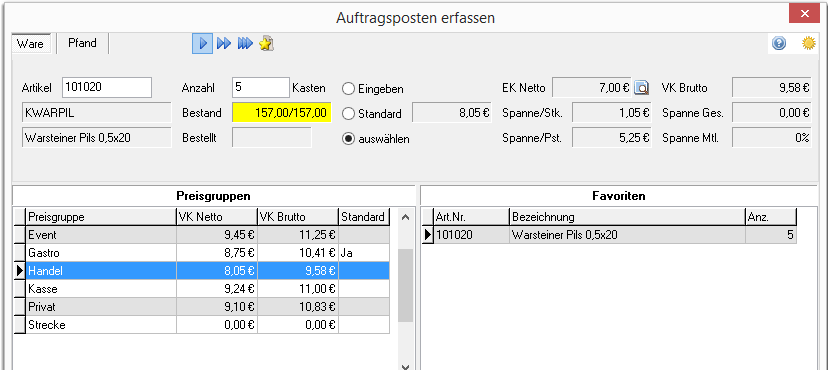Open the blue help question mark icon
The width and height of the screenshot is (828, 370).
pos(779,43)
